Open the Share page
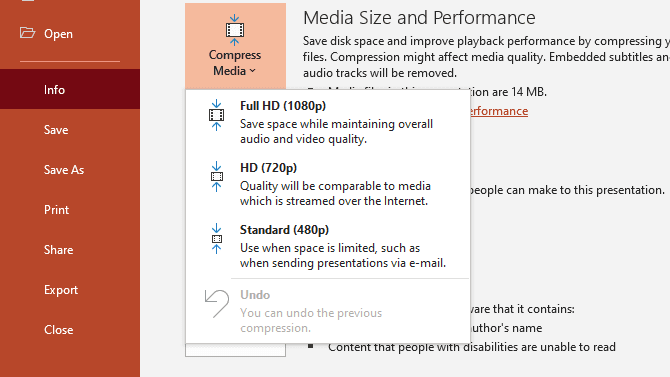 (x=70, y=250)
